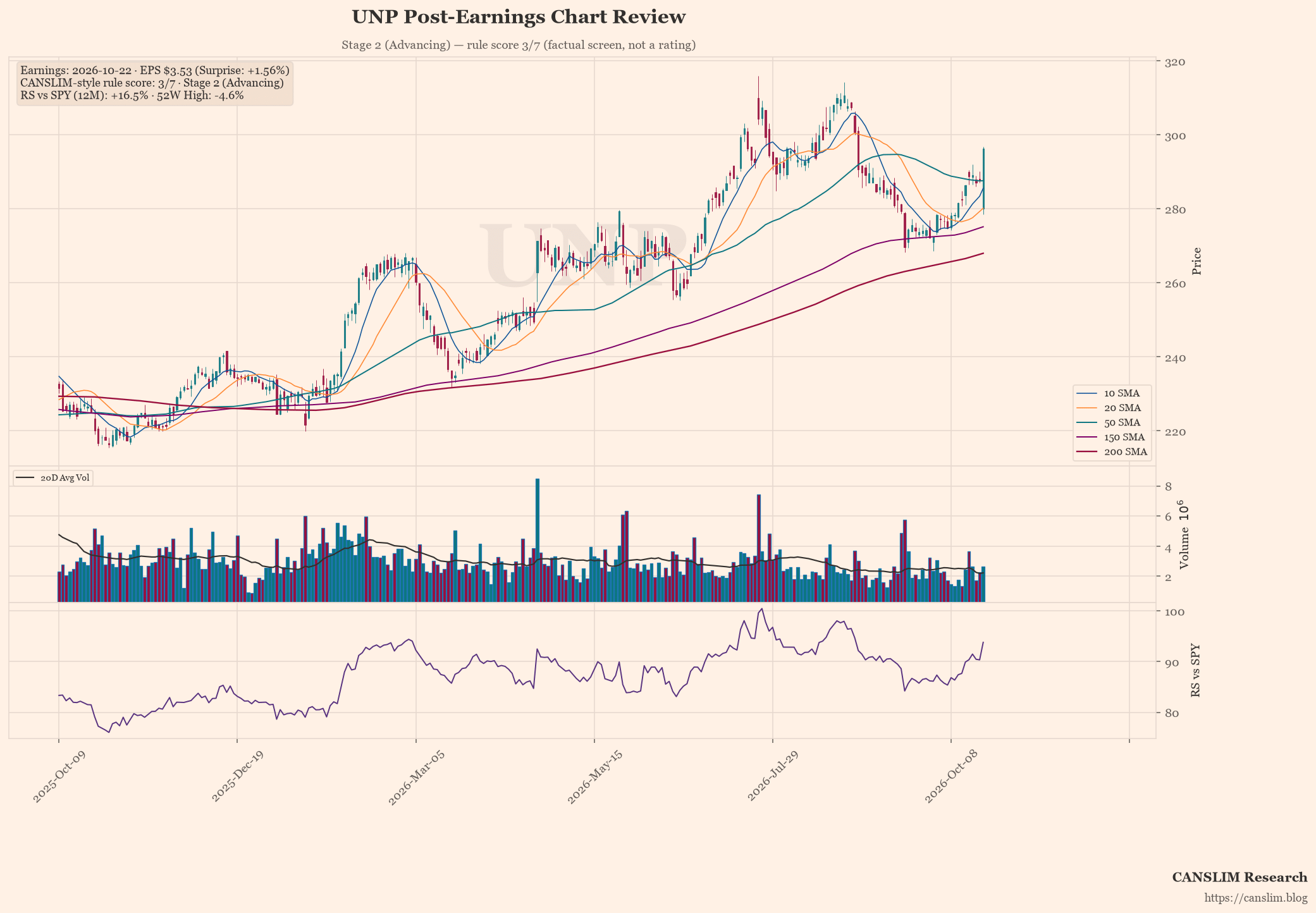1316x913 pixels.
Task: Click the 260 price tick label
Action: (1175, 283)
